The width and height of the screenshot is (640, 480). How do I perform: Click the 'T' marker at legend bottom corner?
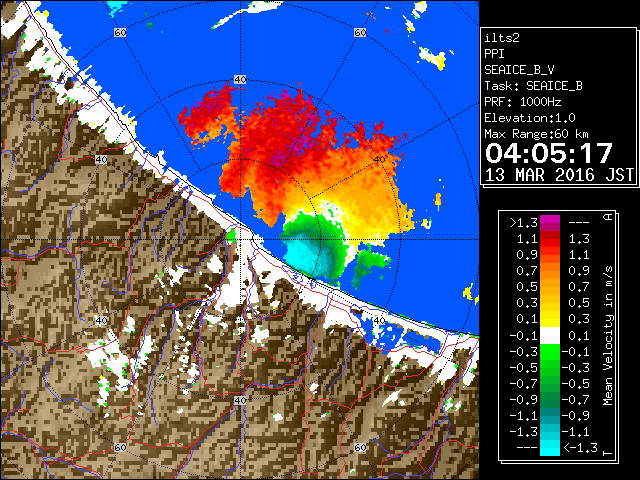pos(608,453)
